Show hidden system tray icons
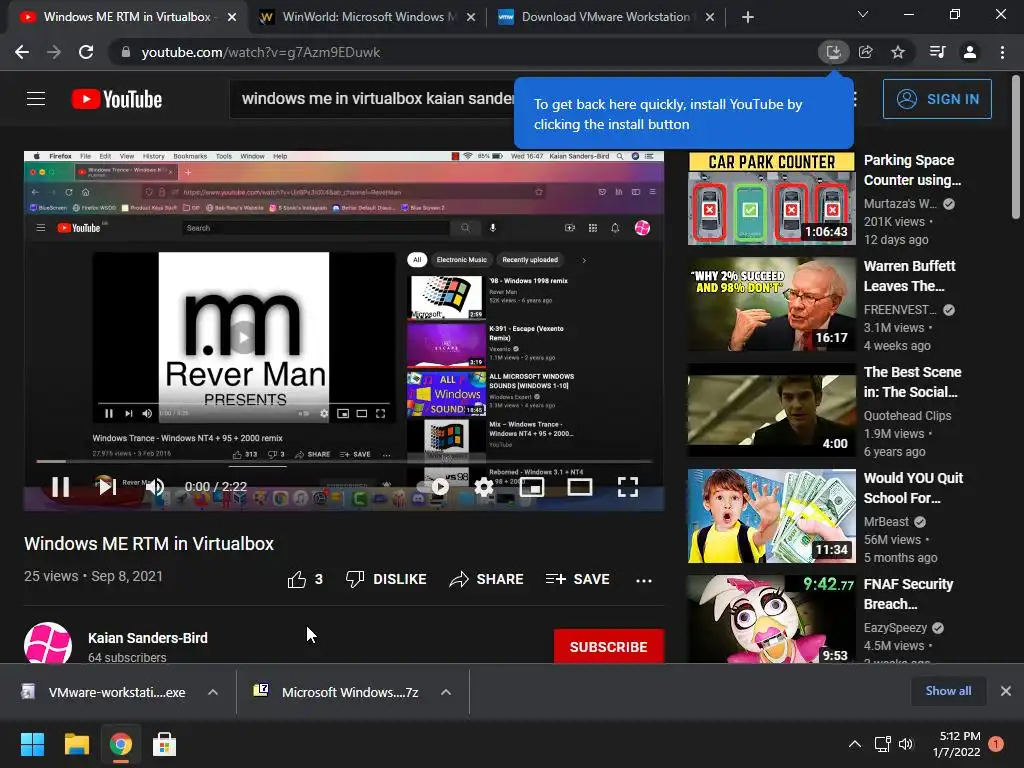Screen dimensions: 1024x768 click(x=854, y=744)
